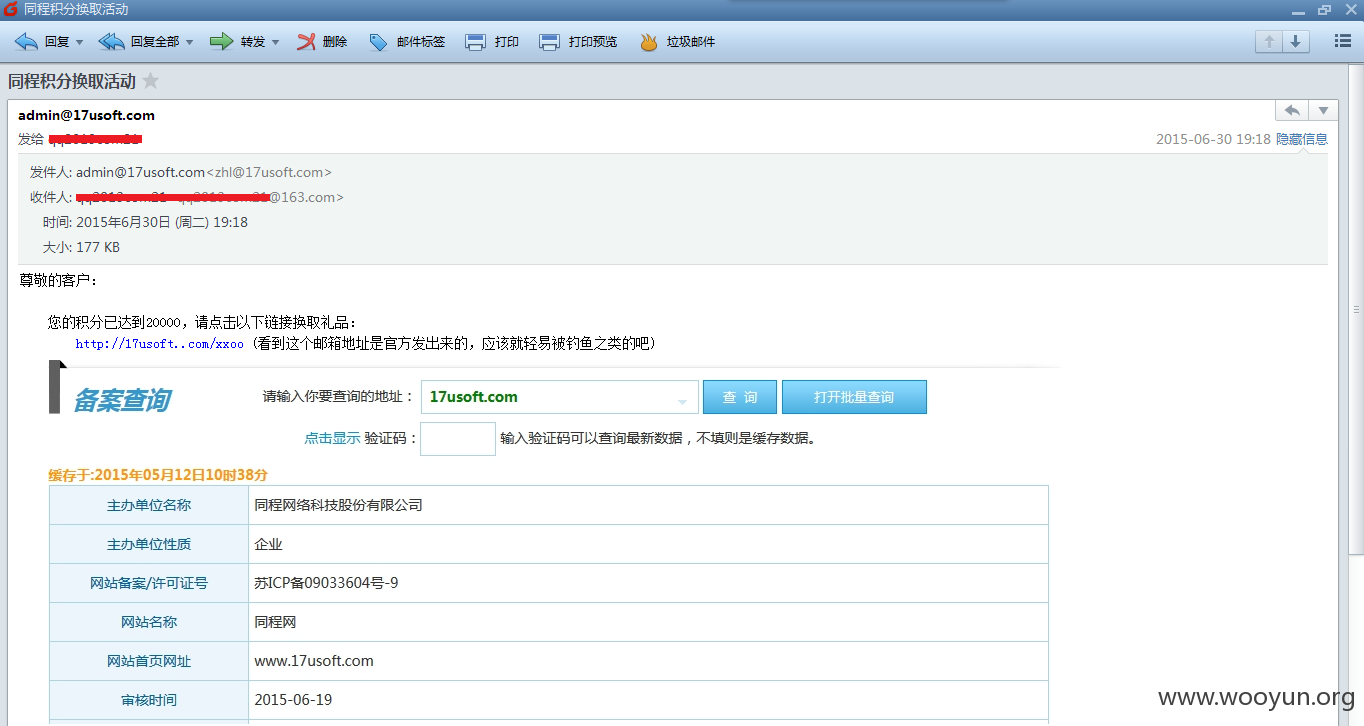Open mail tags (邮件标签)
The height and width of the screenshot is (726, 1364).
coord(406,42)
